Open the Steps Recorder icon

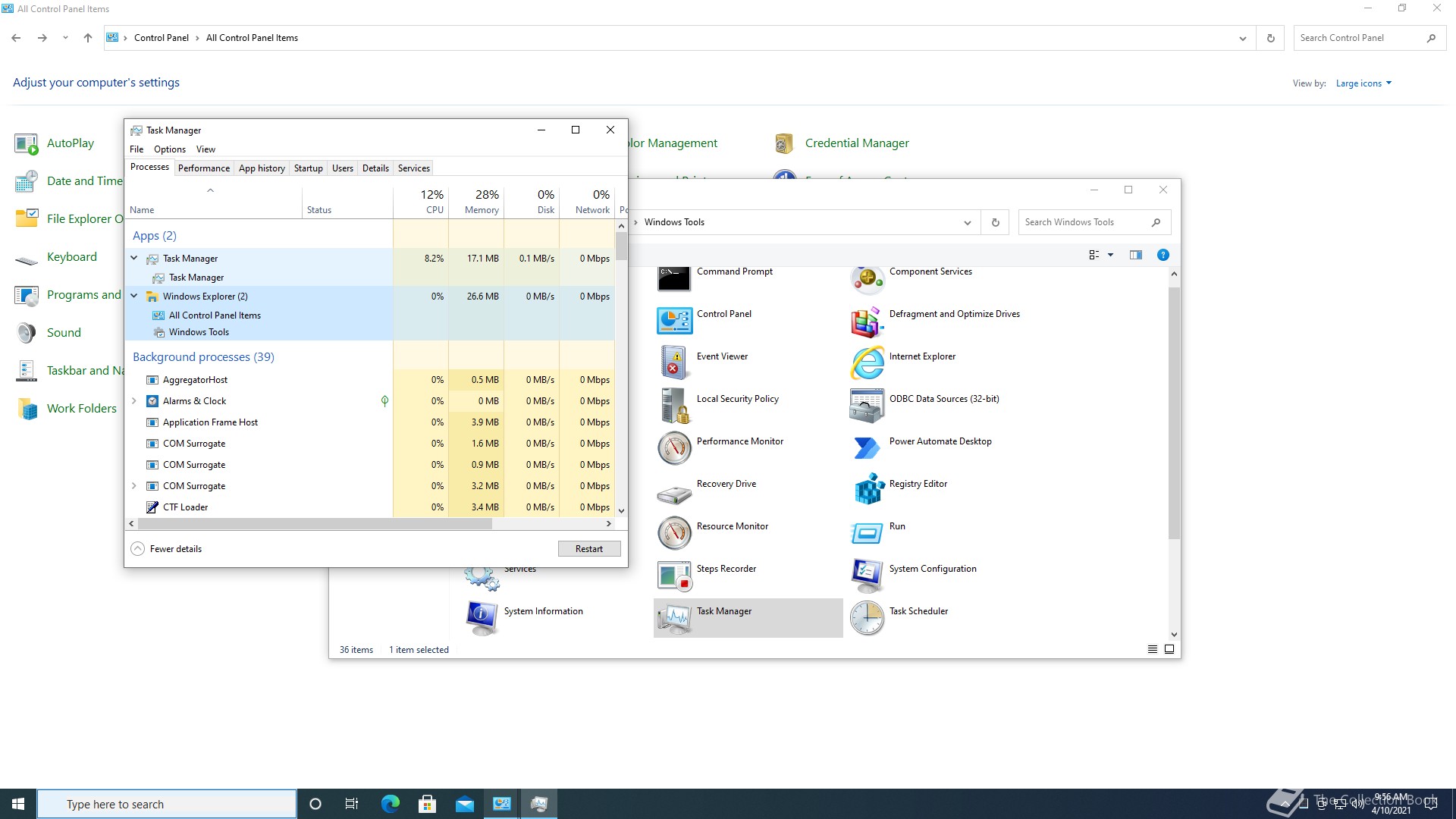click(674, 575)
